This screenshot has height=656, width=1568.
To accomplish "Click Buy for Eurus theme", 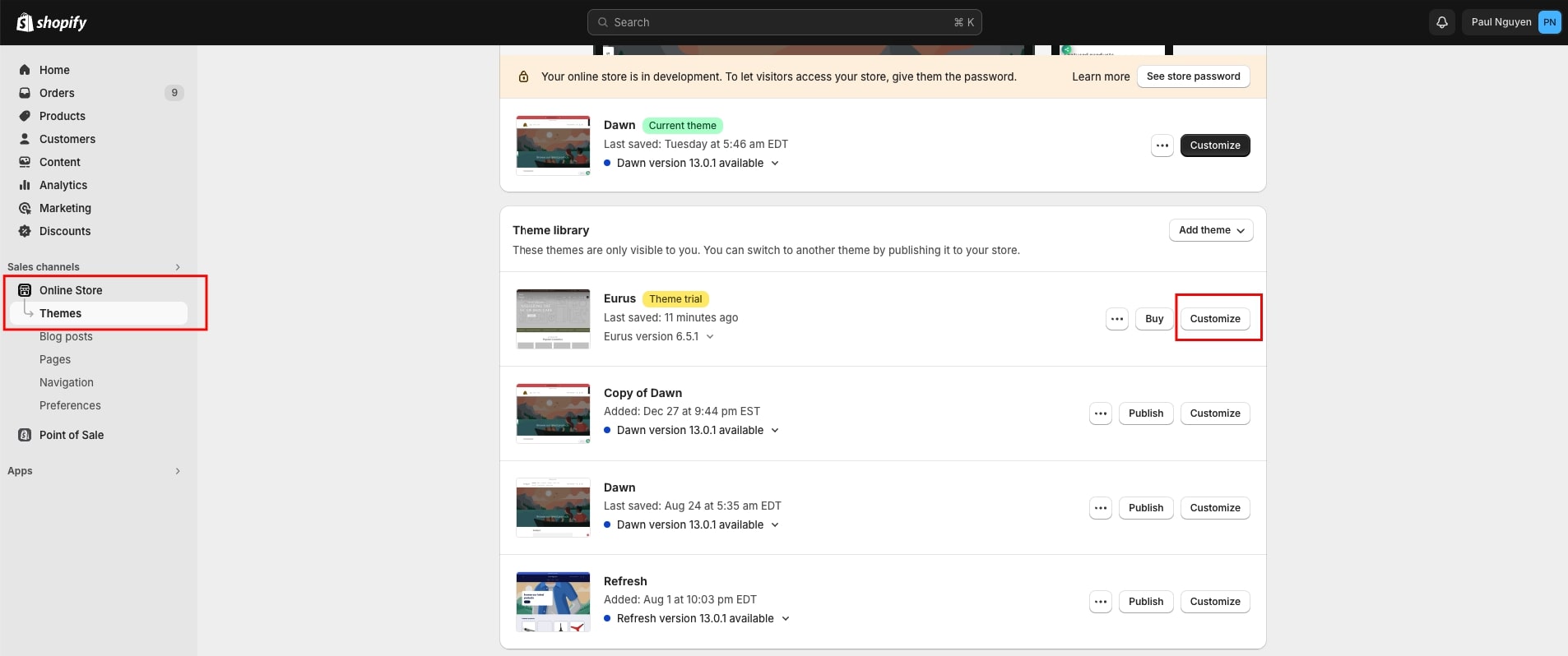I will [1154, 319].
